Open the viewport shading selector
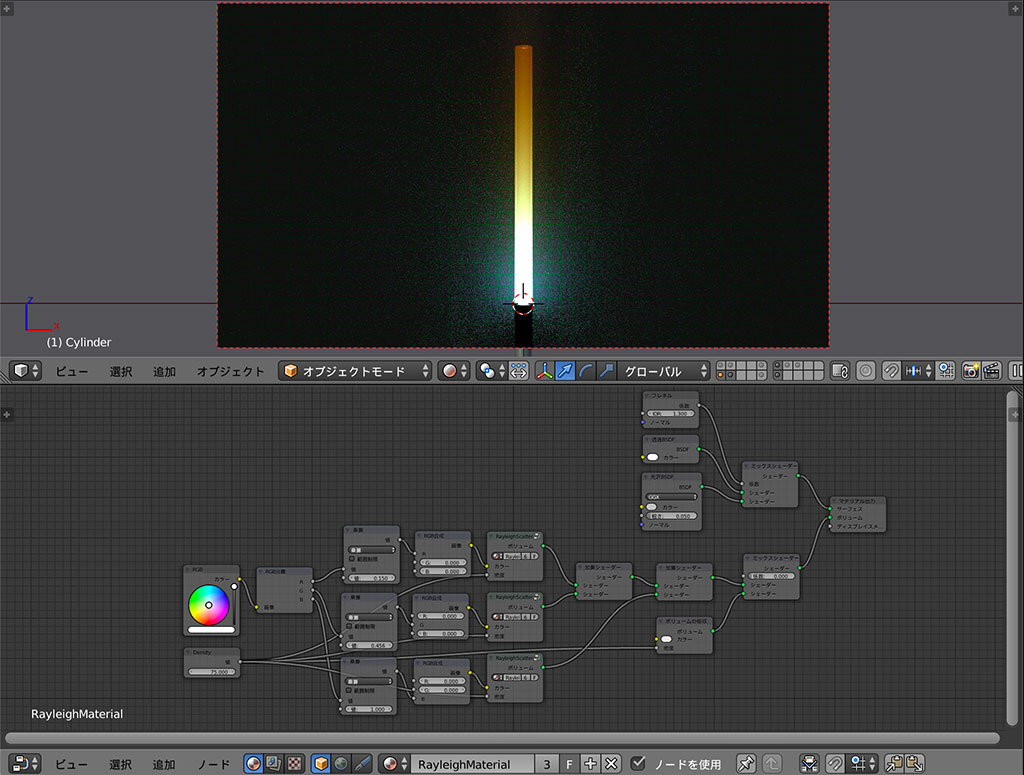Viewport: 1024px width, 775px height. (454, 371)
